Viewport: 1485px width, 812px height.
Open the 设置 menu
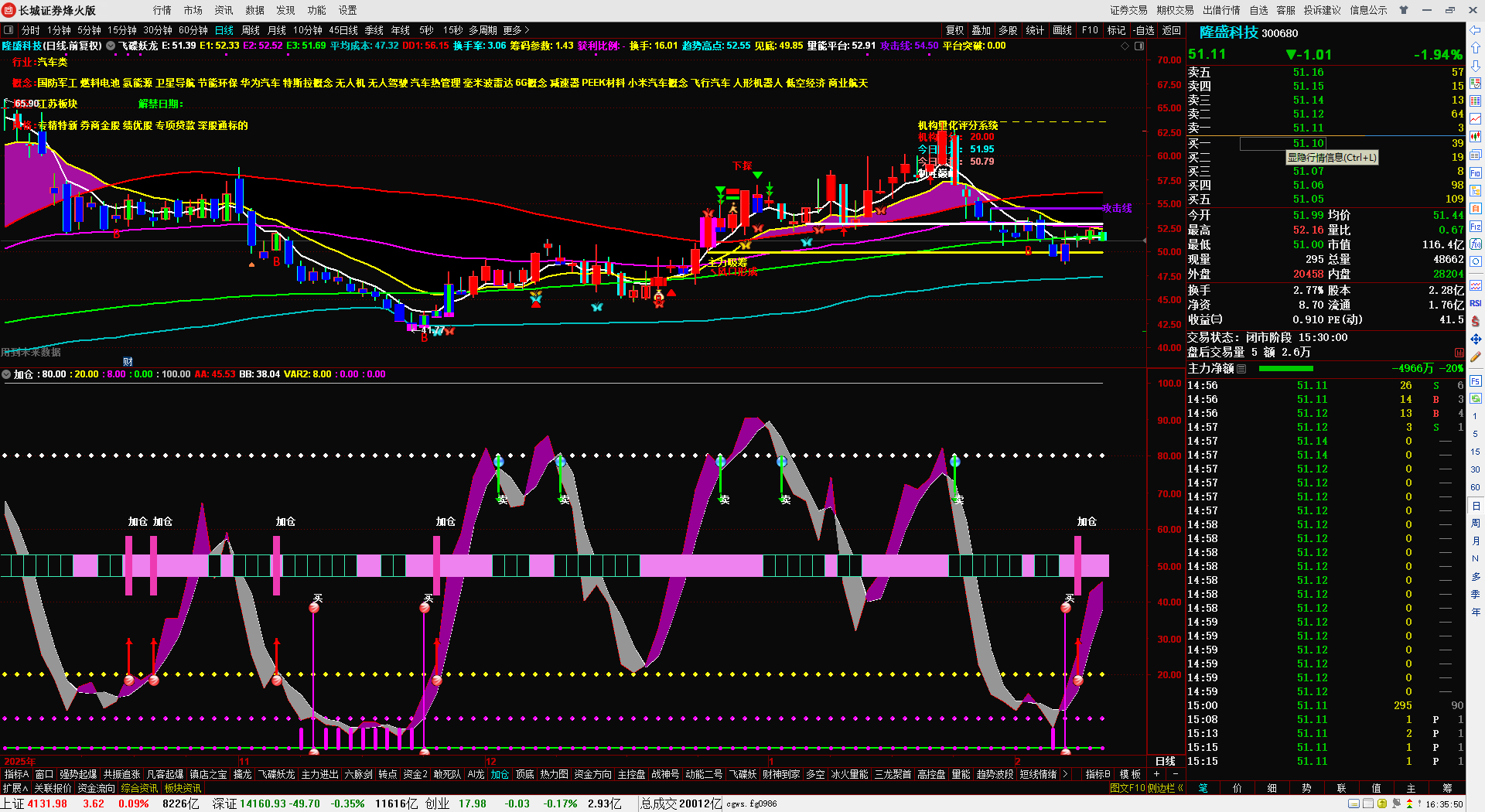348,10
